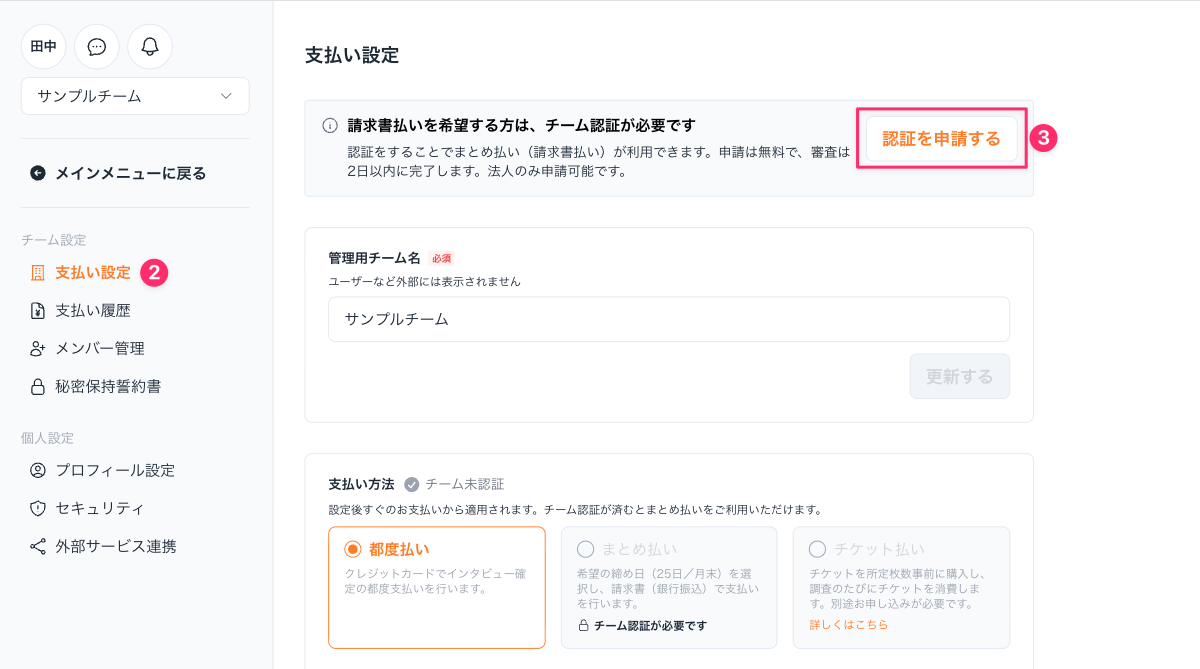The image size is (1200, 669).
Task: Click the back arrow icon for main menu
Action: (38, 173)
